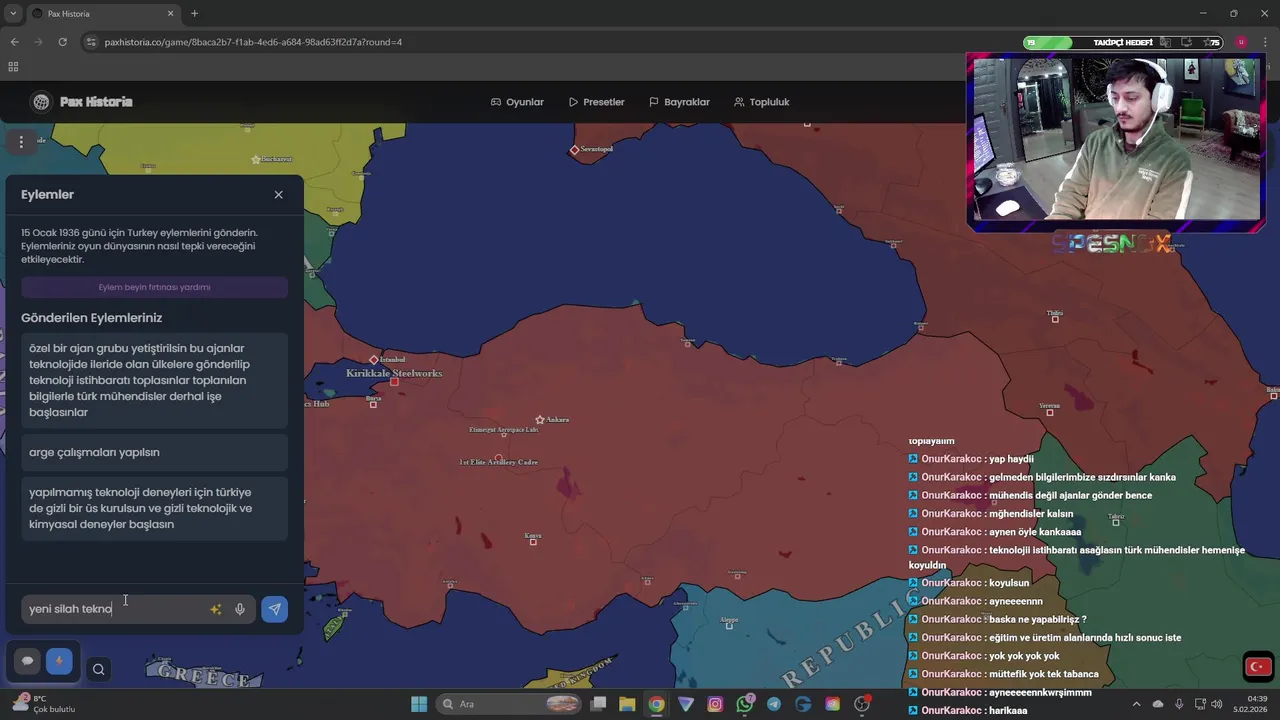
Task: Click the browser Back arrow
Action: tap(14, 42)
